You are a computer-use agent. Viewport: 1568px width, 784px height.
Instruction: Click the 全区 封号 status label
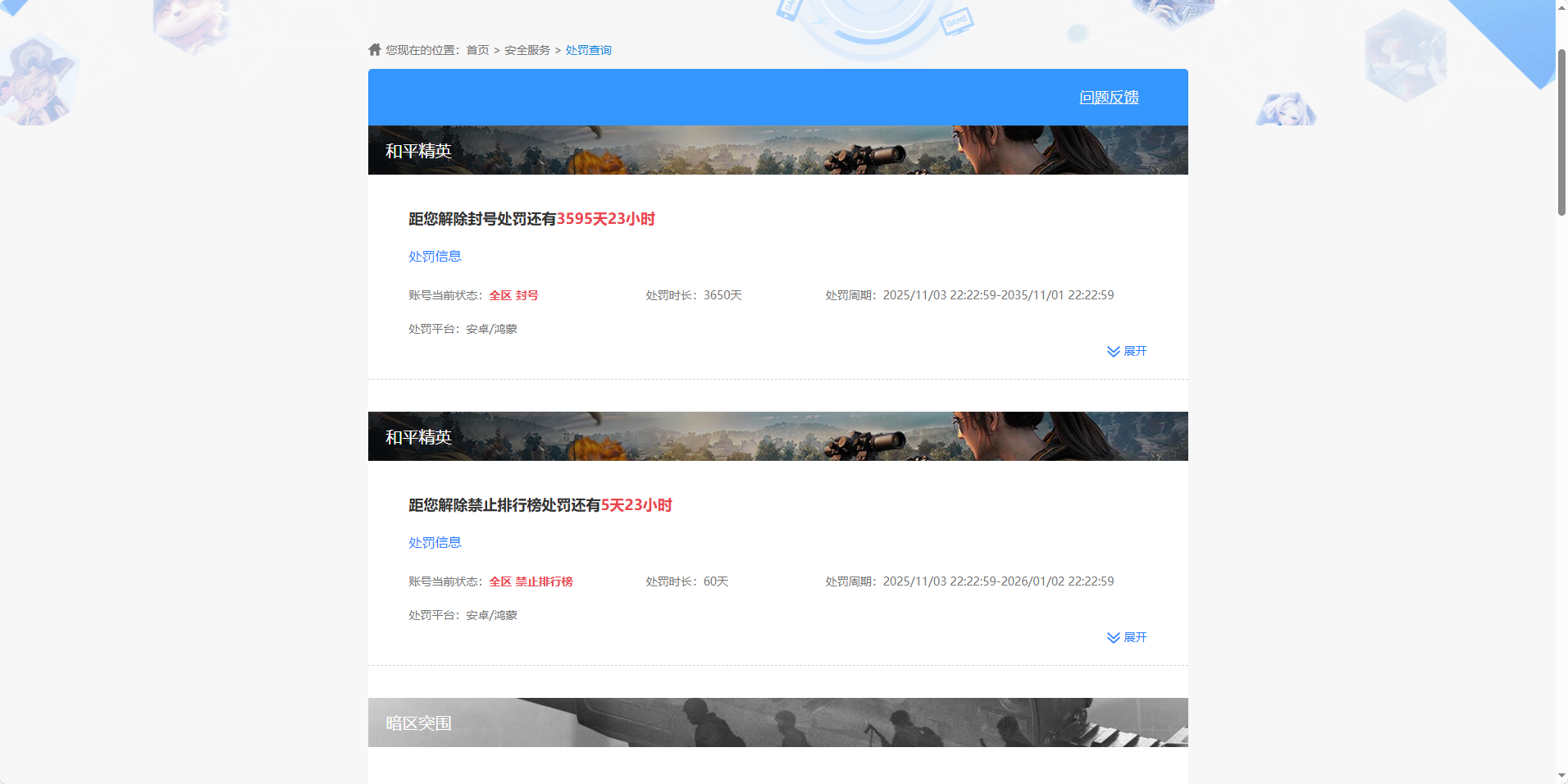coord(513,294)
